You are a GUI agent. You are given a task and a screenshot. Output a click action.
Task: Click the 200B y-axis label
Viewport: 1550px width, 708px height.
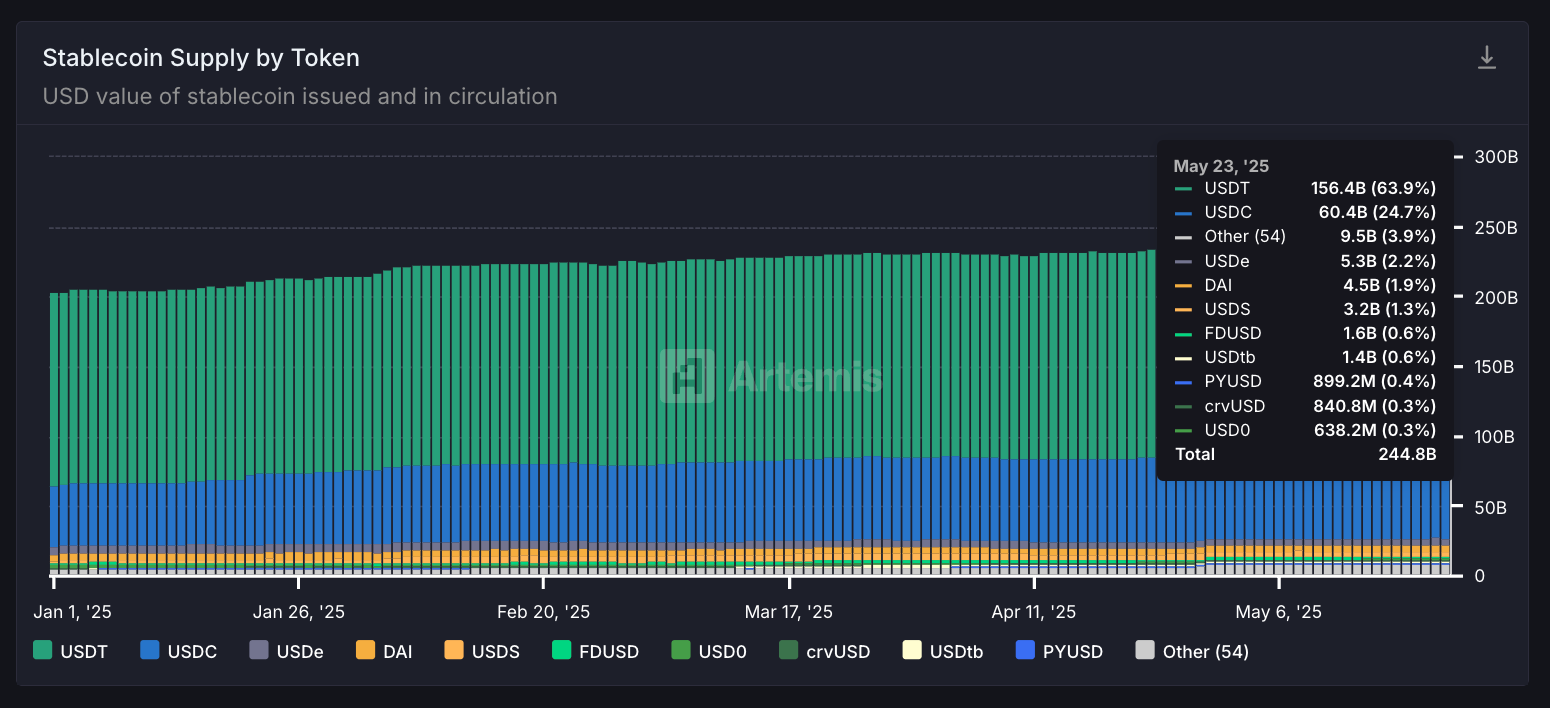point(1496,298)
